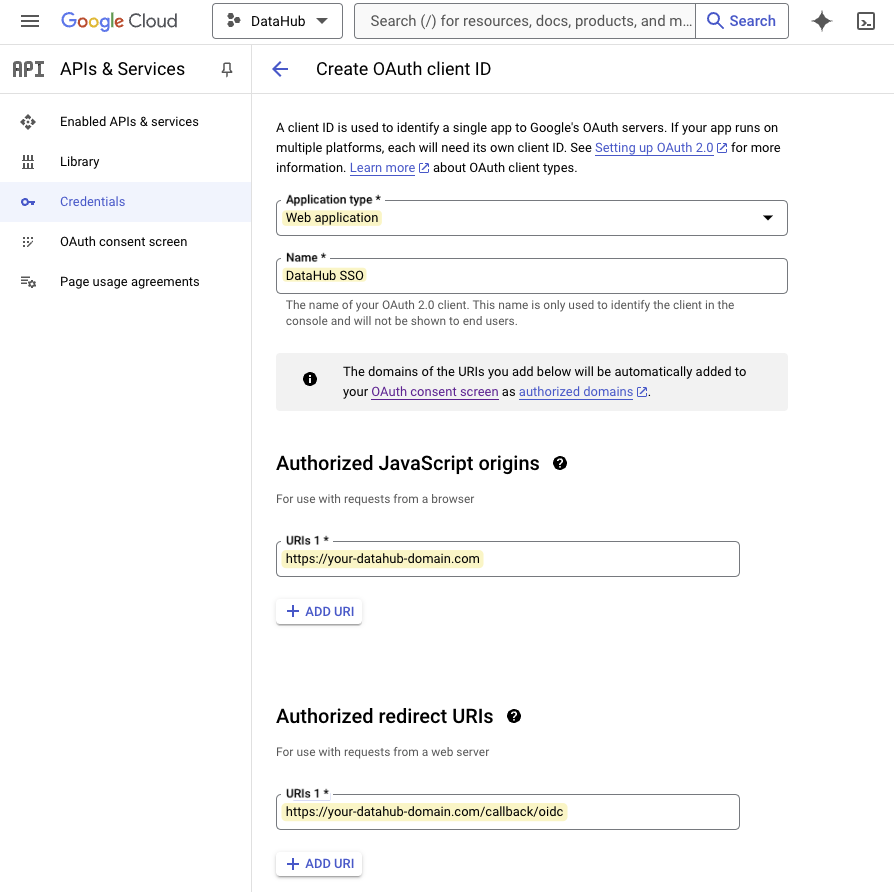This screenshot has width=894, height=892.
Task: Click the Library icon
Action: 28,162
